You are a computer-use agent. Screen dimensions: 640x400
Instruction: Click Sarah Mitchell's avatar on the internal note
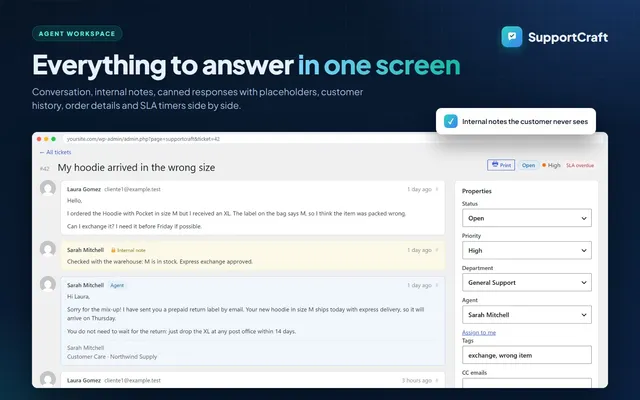pos(48,249)
